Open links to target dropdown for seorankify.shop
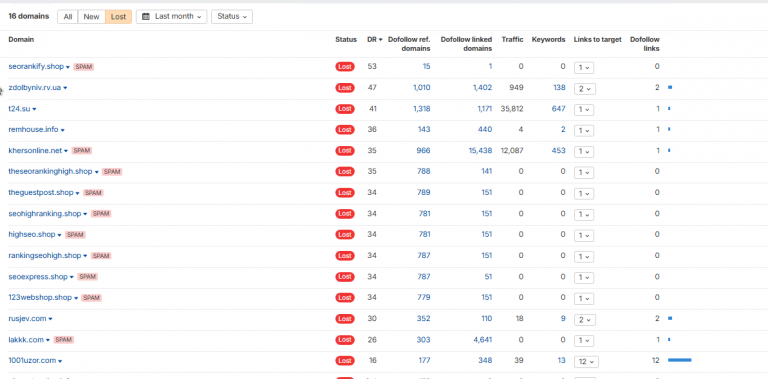Viewport: 768px width, 379px height. coord(584,68)
